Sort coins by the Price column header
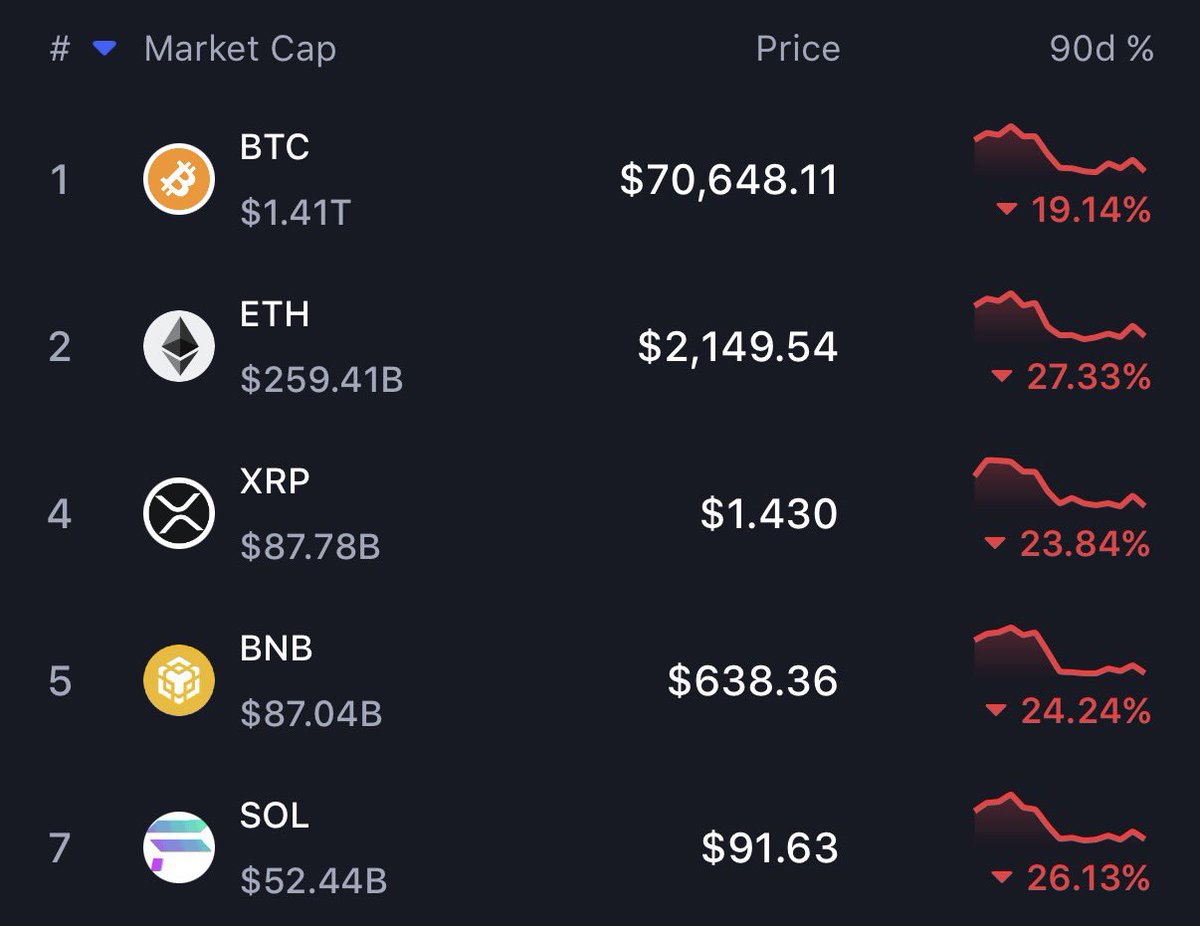 point(797,49)
